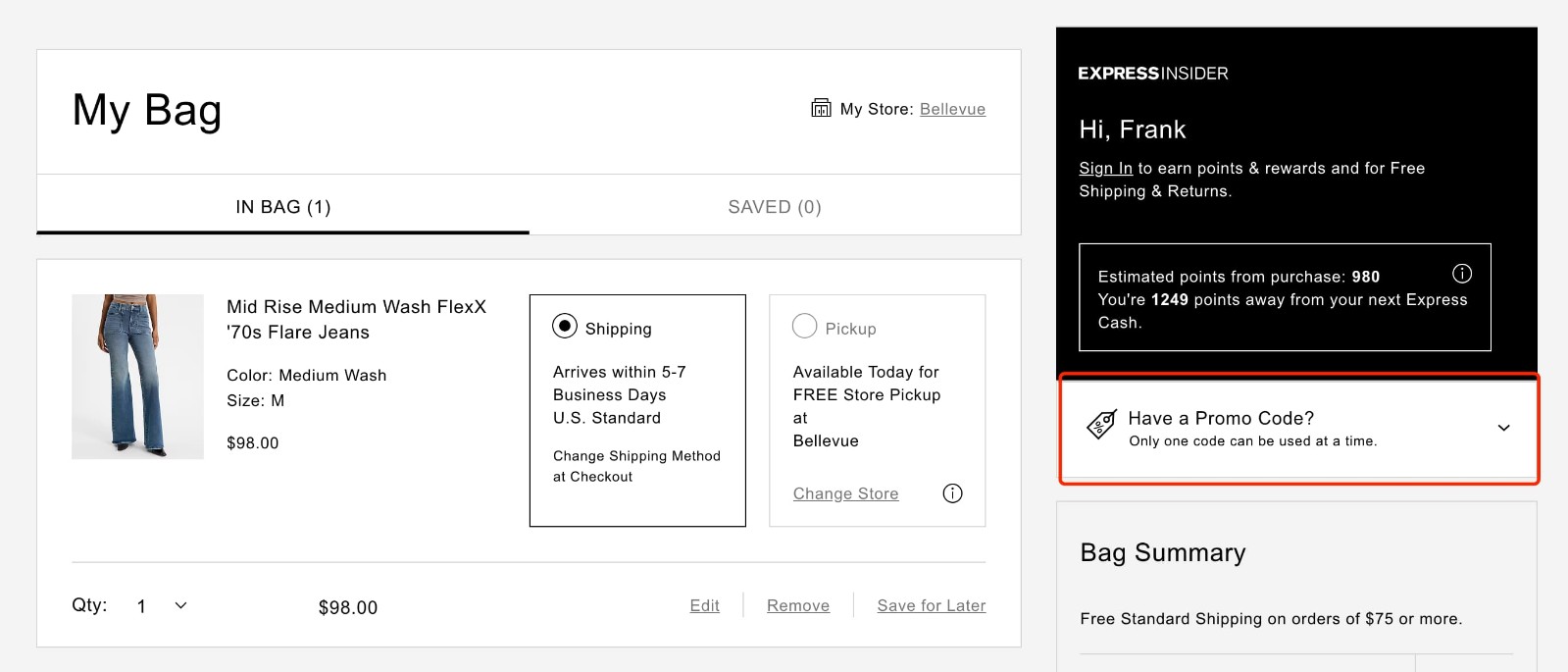
Task: Open the Mid Rise Medium Wash FlexX jeans title
Action: tap(357, 320)
